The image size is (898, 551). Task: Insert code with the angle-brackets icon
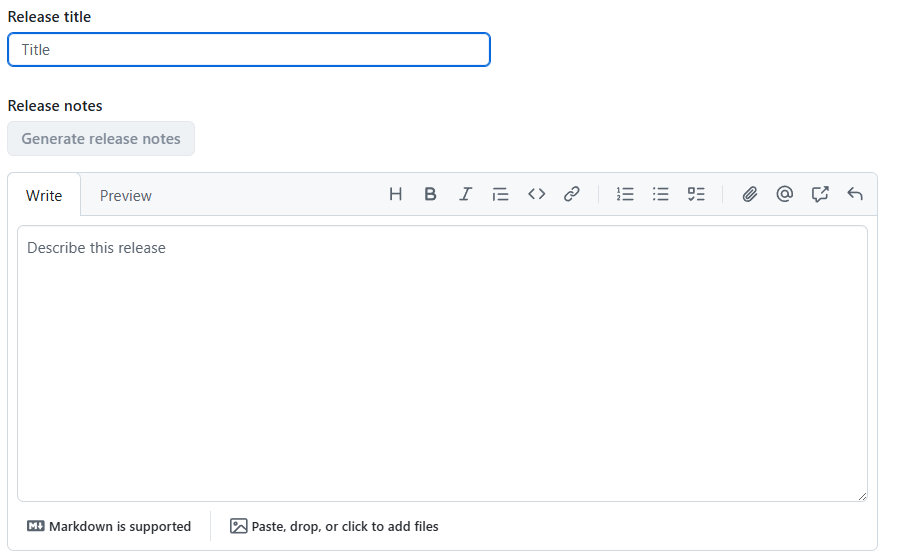tap(537, 194)
